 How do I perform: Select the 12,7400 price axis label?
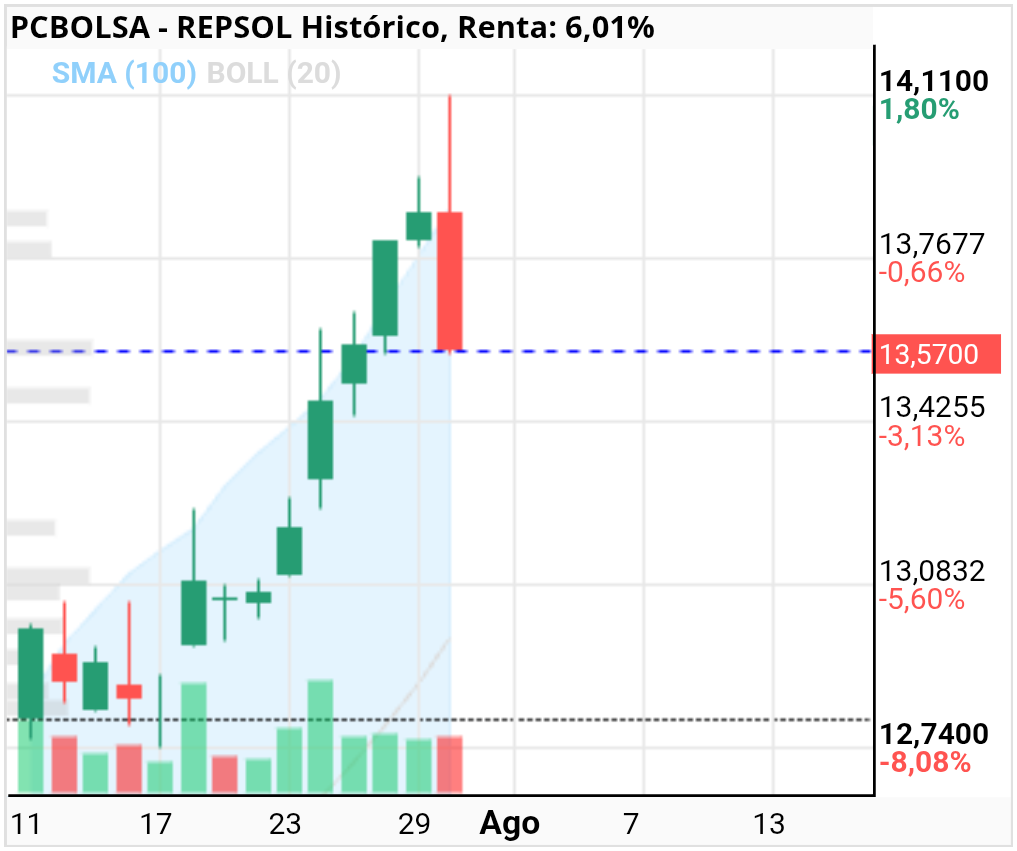[x=934, y=734]
